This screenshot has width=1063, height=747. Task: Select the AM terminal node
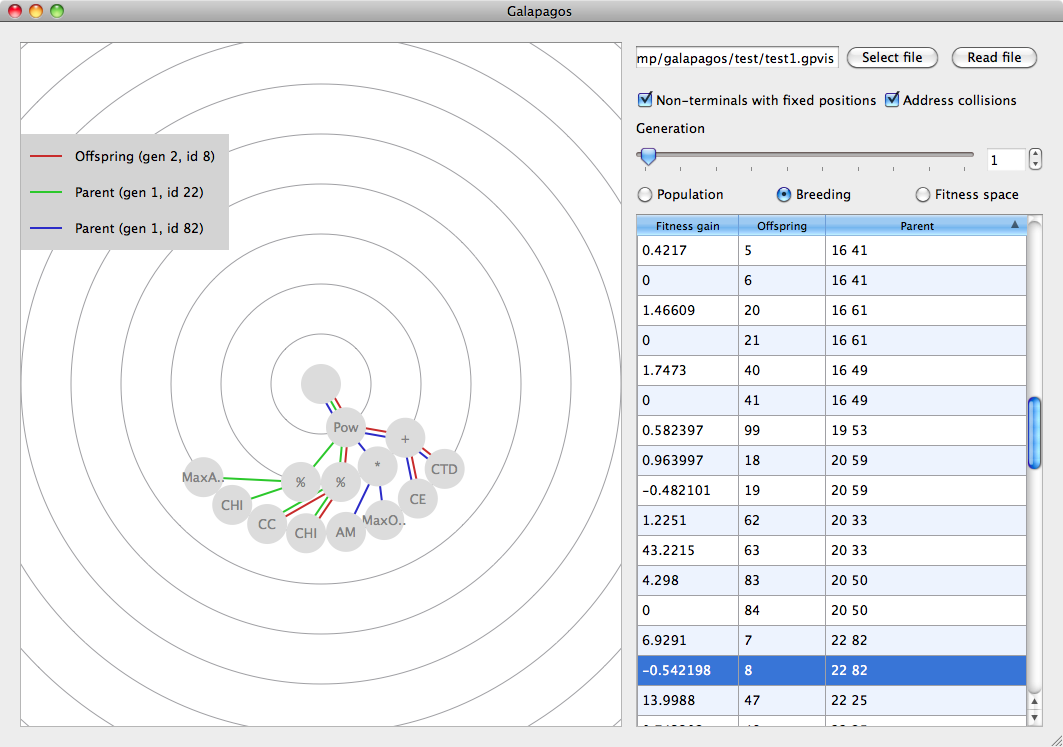pos(345,532)
